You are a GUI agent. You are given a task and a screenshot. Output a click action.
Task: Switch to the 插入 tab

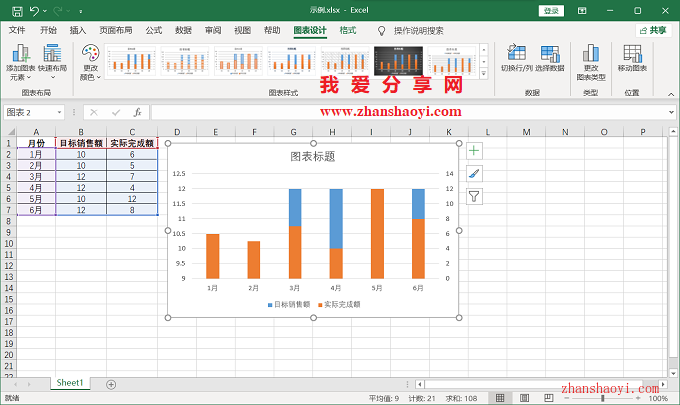(x=78, y=30)
